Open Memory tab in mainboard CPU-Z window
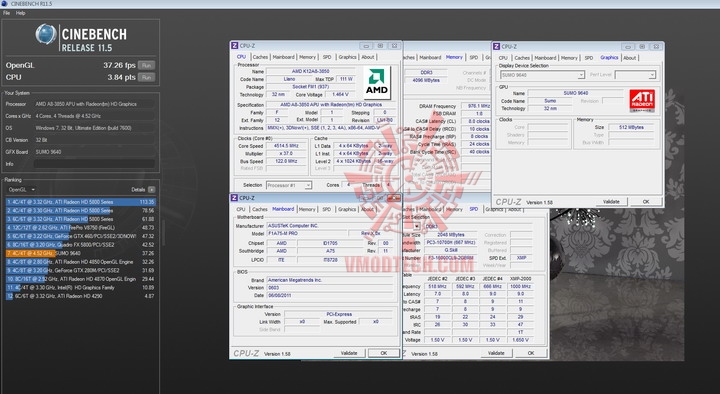 [307, 209]
